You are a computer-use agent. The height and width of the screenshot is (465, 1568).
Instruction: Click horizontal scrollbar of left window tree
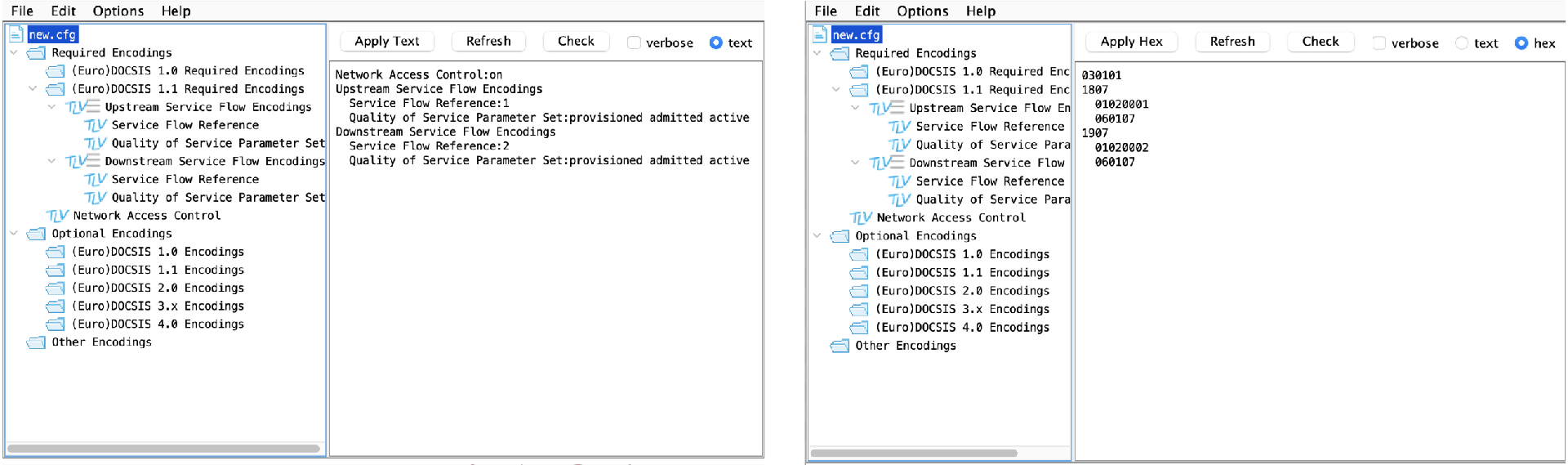tap(163, 449)
